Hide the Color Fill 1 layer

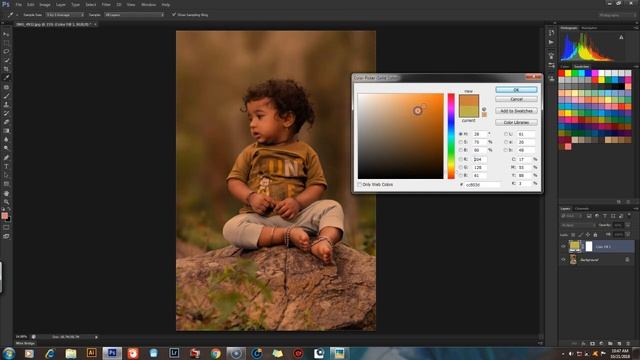[563, 247]
